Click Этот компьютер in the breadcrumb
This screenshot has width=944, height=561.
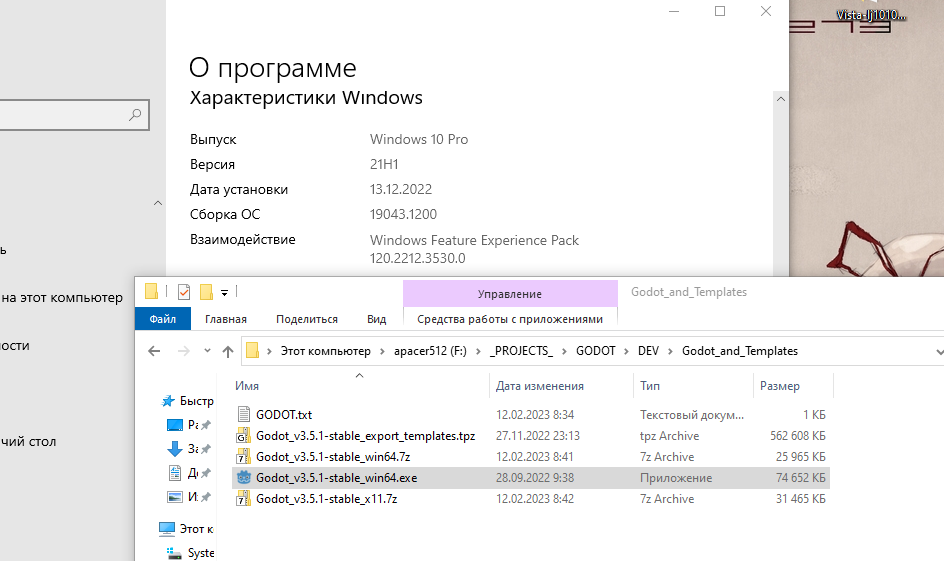pos(326,351)
